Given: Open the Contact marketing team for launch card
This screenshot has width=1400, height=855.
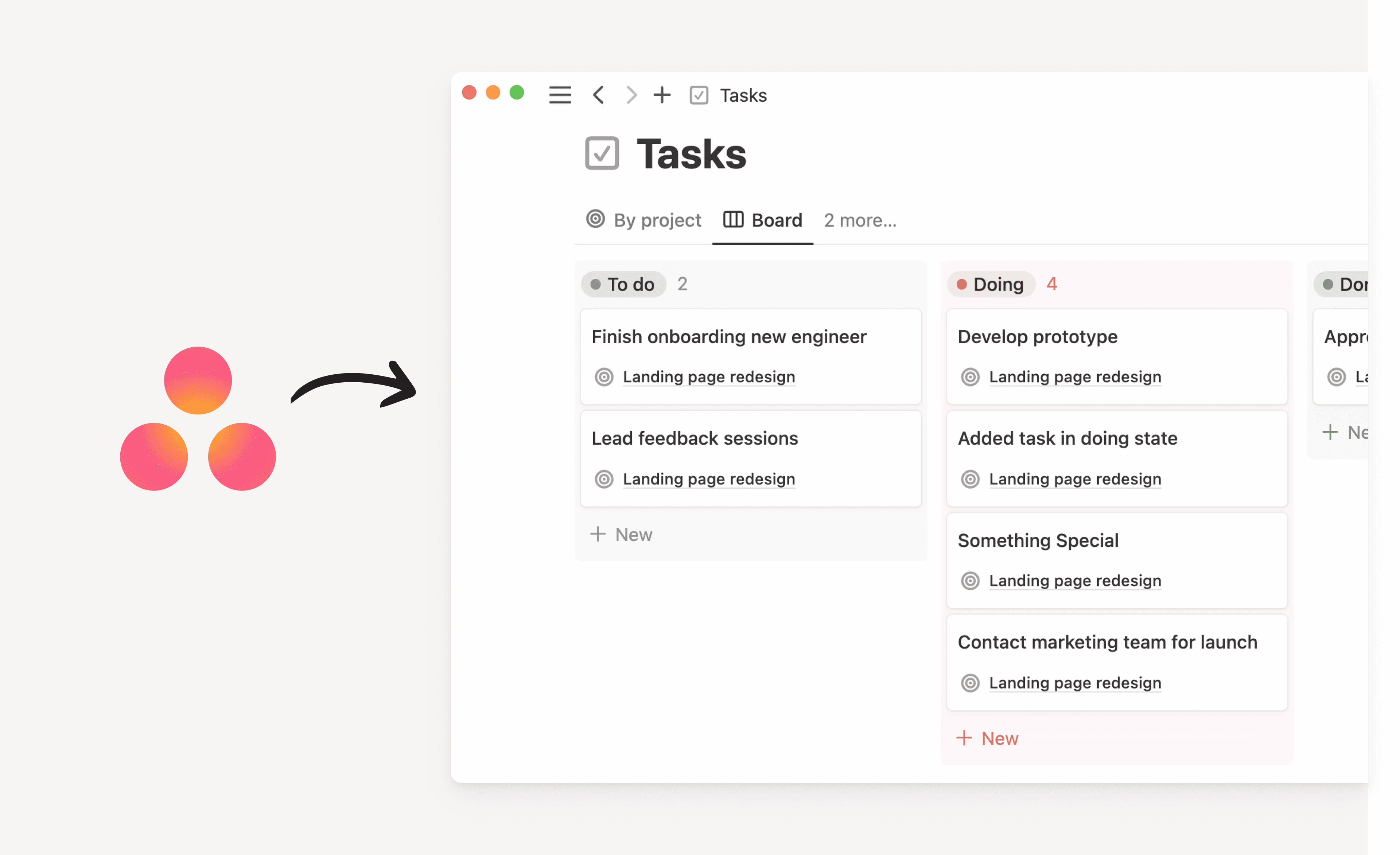Looking at the screenshot, I should click(1107, 642).
